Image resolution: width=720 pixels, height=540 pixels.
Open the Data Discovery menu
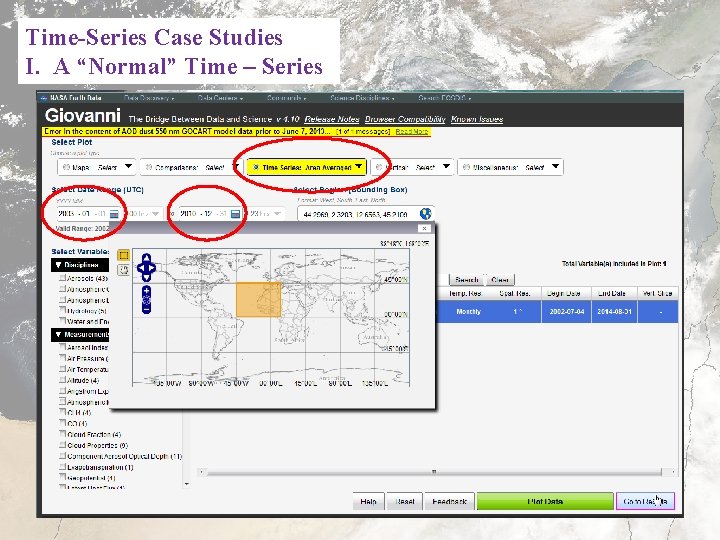click(149, 98)
